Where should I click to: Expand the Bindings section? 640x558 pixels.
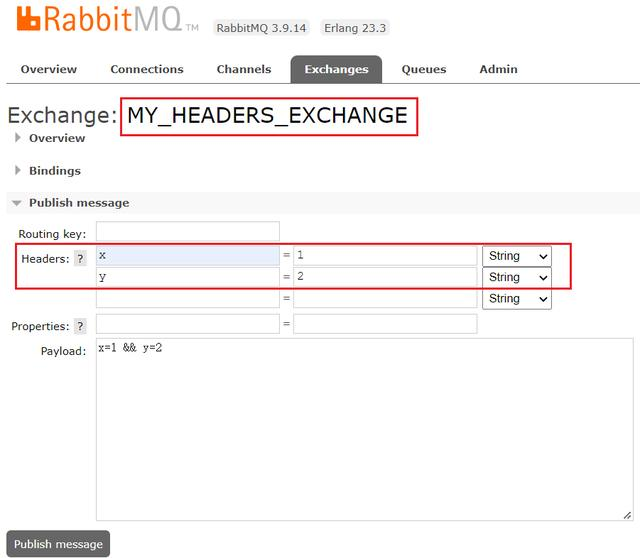pos(54,170)
